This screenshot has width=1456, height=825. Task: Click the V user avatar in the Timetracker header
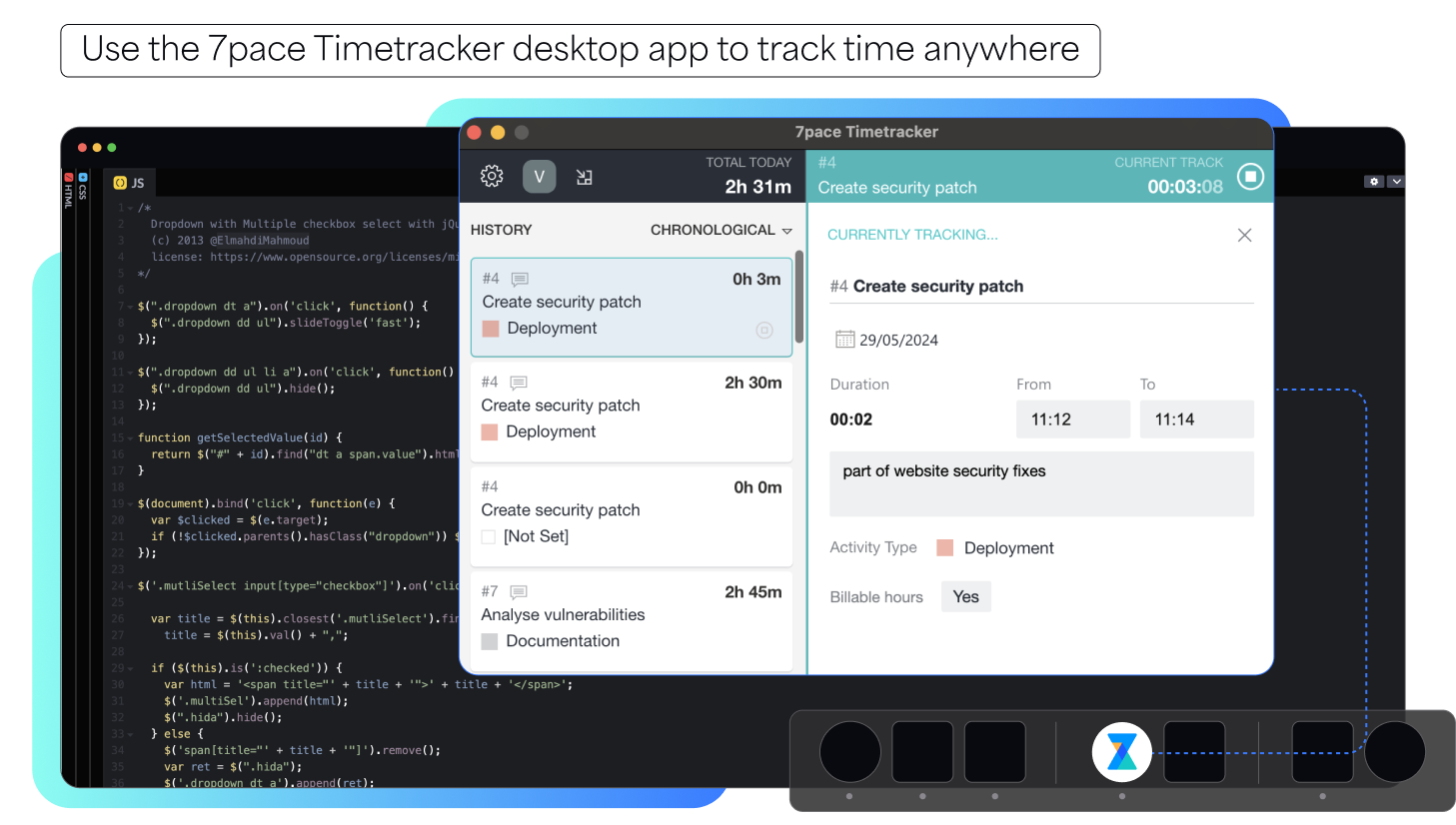pos(539,176)
